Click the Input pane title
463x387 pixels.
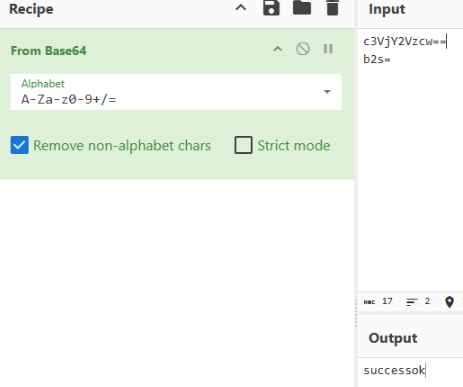click(387, 9)
